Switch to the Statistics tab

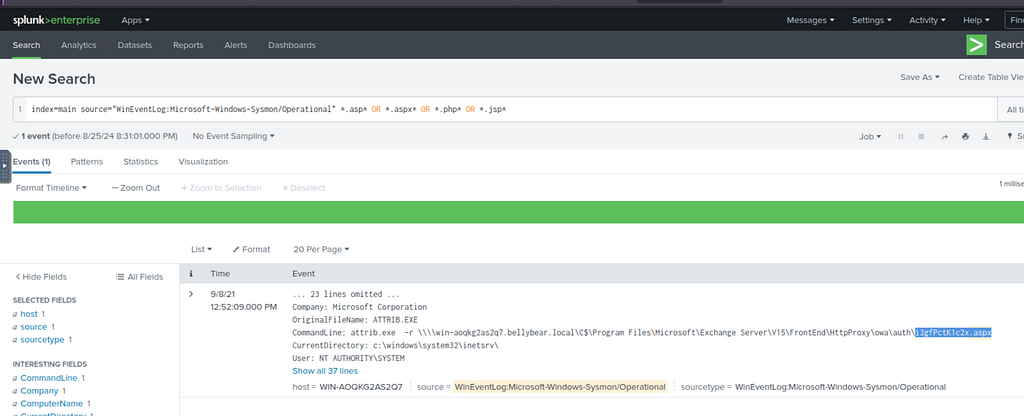click(140, 161)
